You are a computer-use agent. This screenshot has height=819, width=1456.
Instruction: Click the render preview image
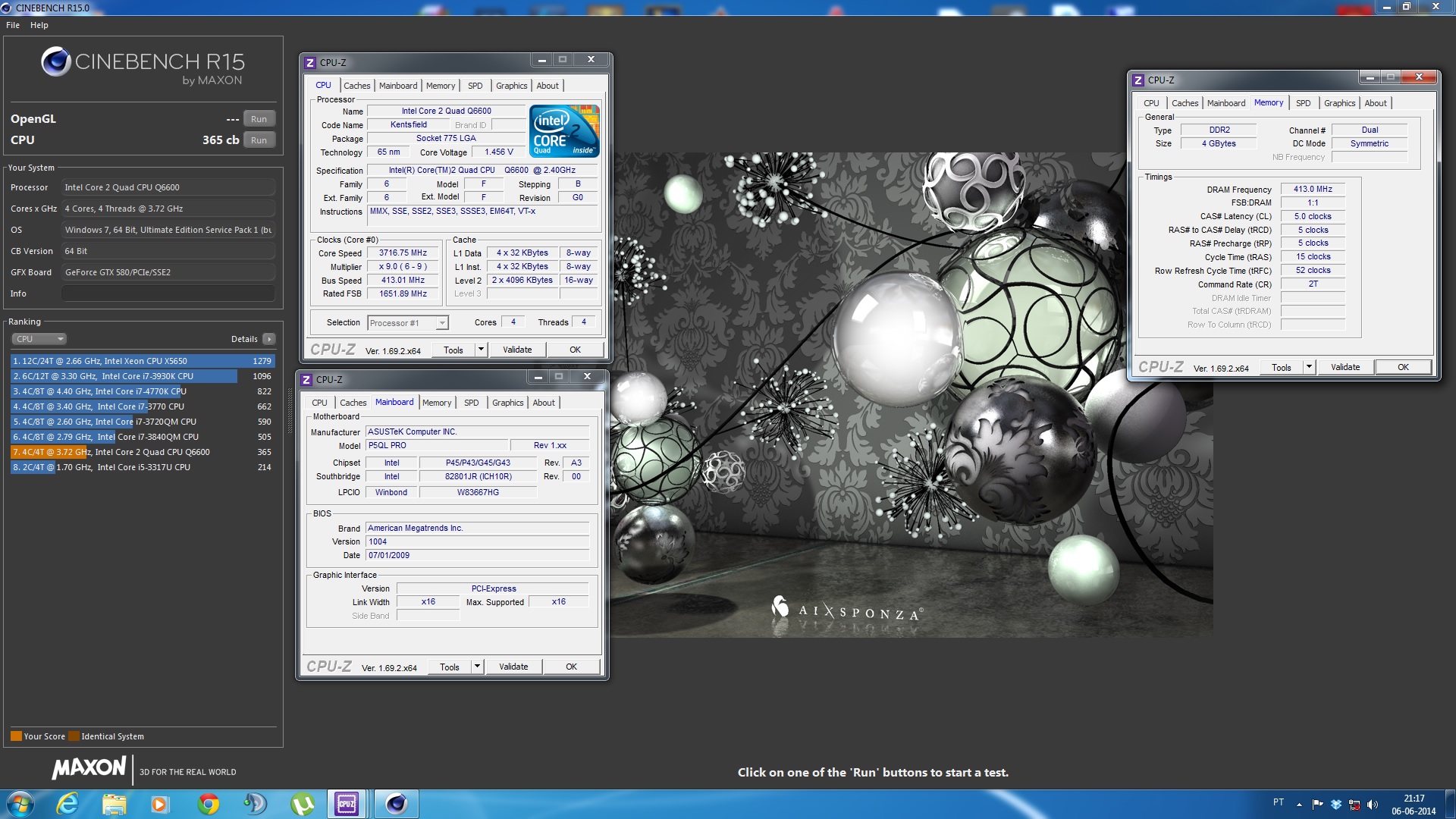[912, 394]
